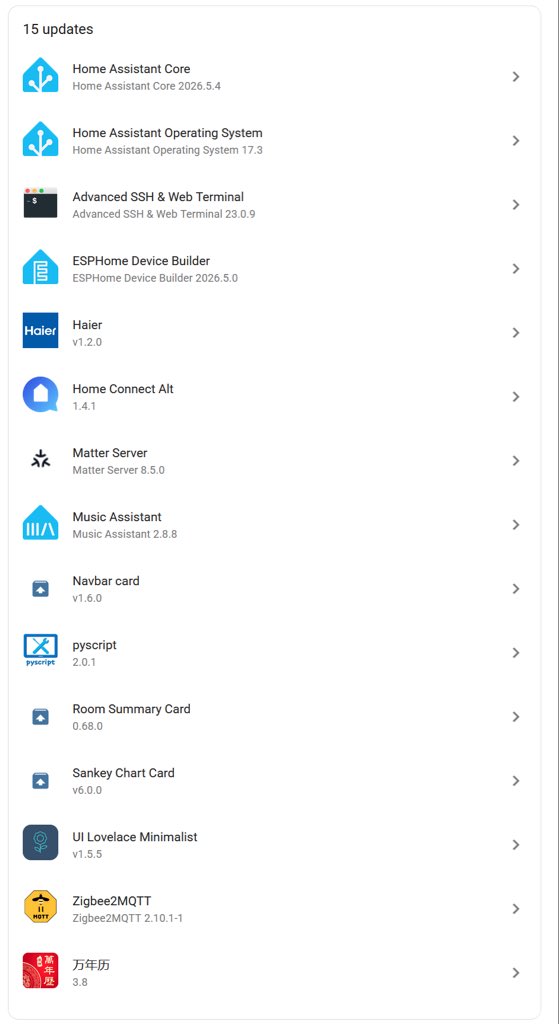Select 'Home Assistant Operating System 17.3' version text

coord(168,150)
